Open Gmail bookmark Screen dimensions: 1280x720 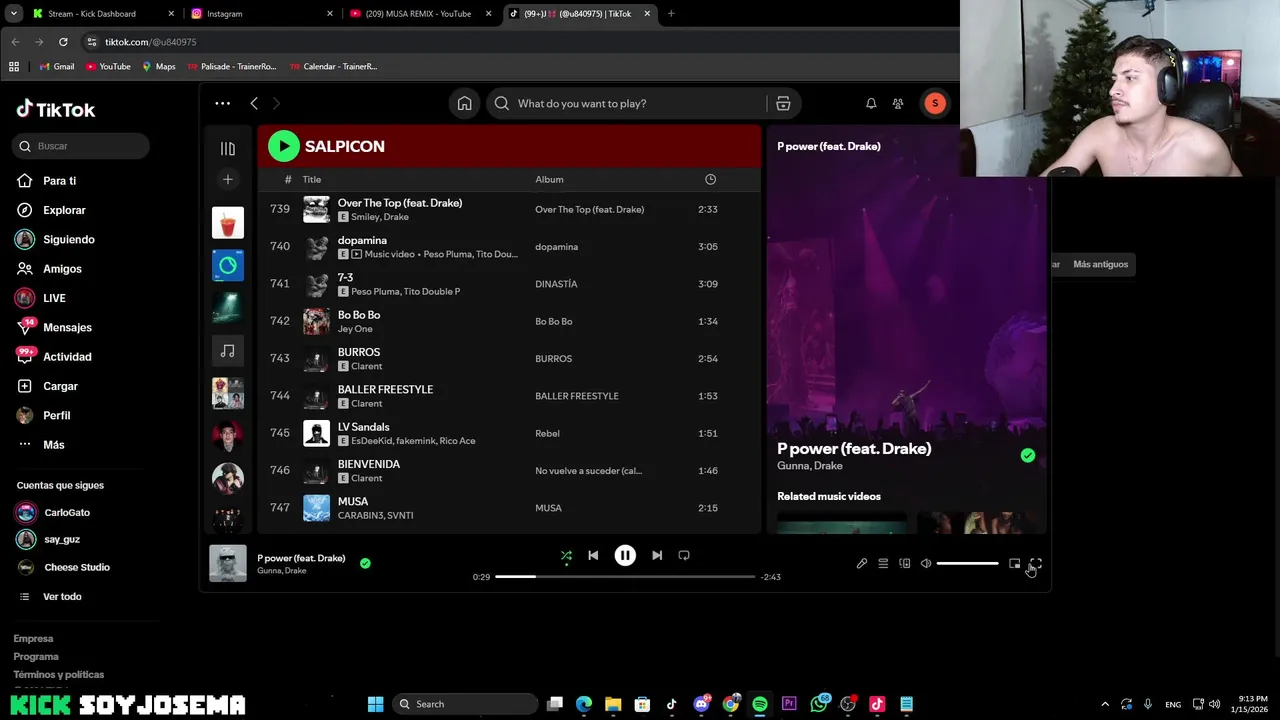(x=57, y=67)
